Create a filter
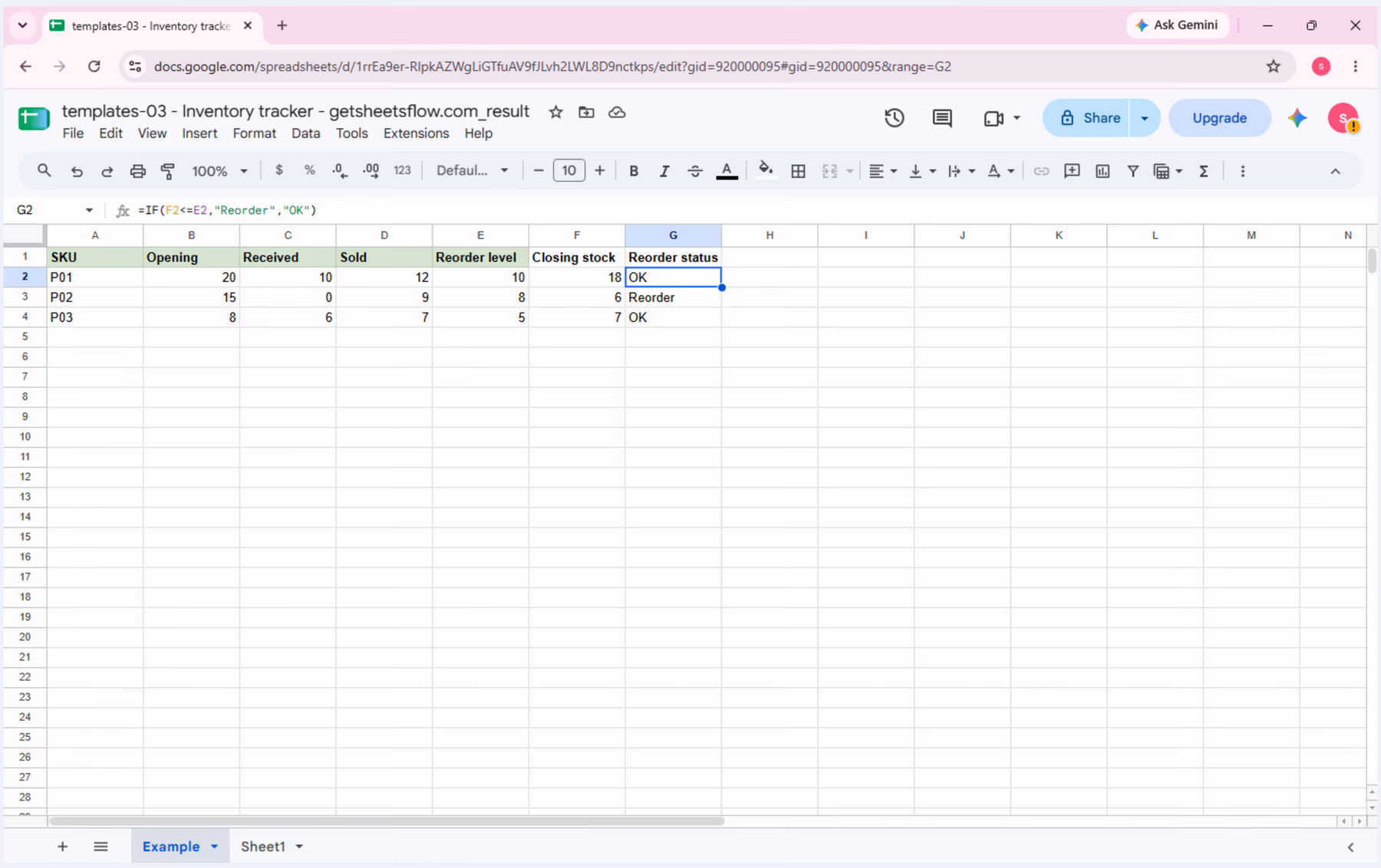Image resolution: width=1381 pixels, height=868 pixels. [x=1132, y=171]
